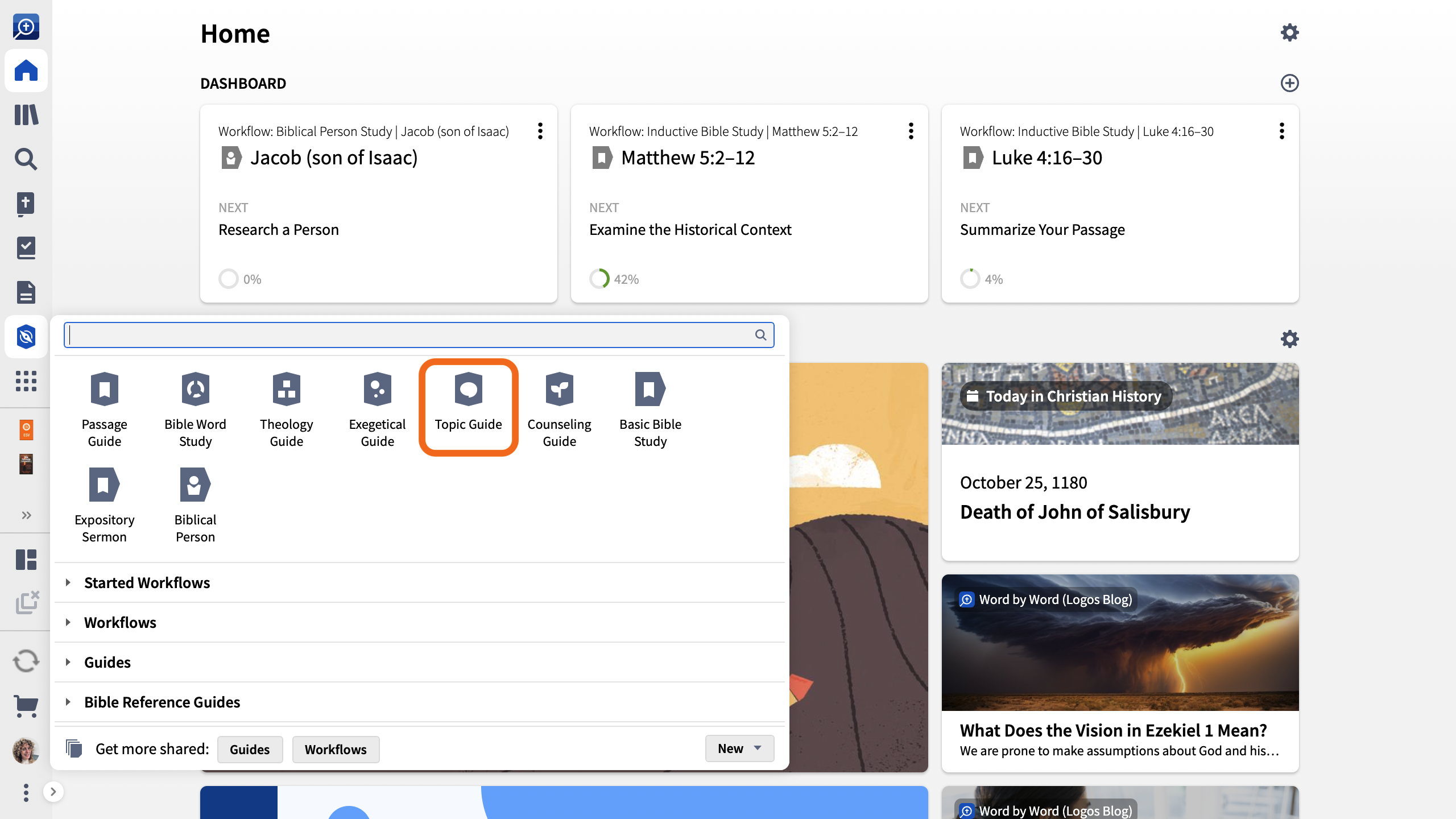Image resolution: width=1456 pixels, height=819 pixels.
Task: Open options menu for Jacob card
Action: click(540, 131)
